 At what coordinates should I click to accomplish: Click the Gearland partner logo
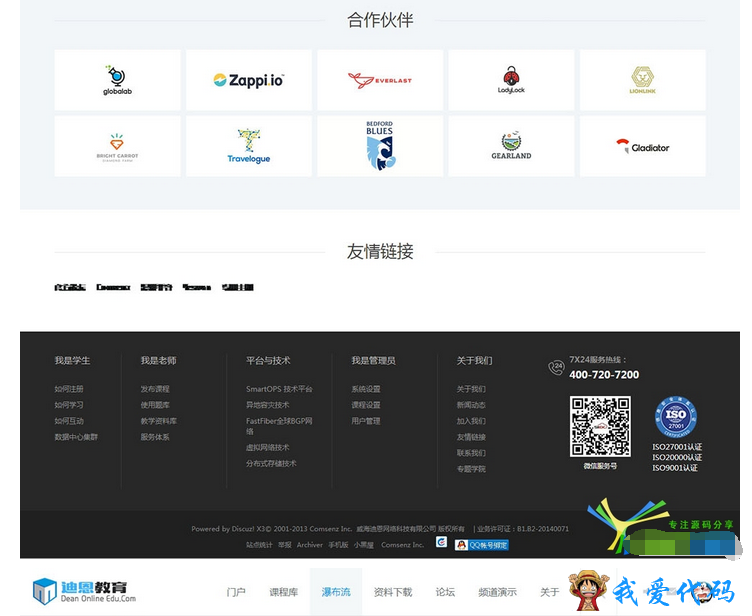coord(511,146)
